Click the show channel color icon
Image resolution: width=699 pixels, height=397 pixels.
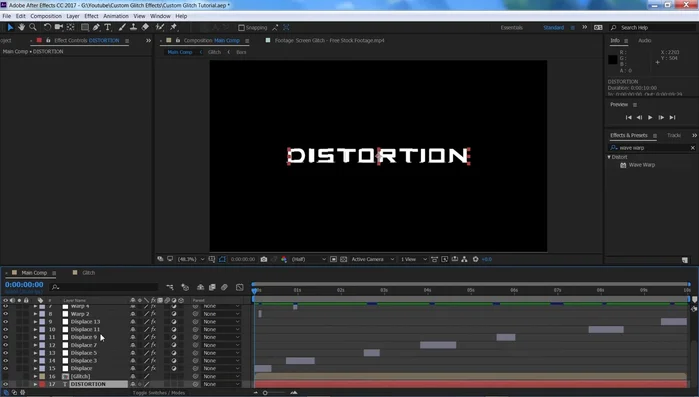[x=284, y=259]
